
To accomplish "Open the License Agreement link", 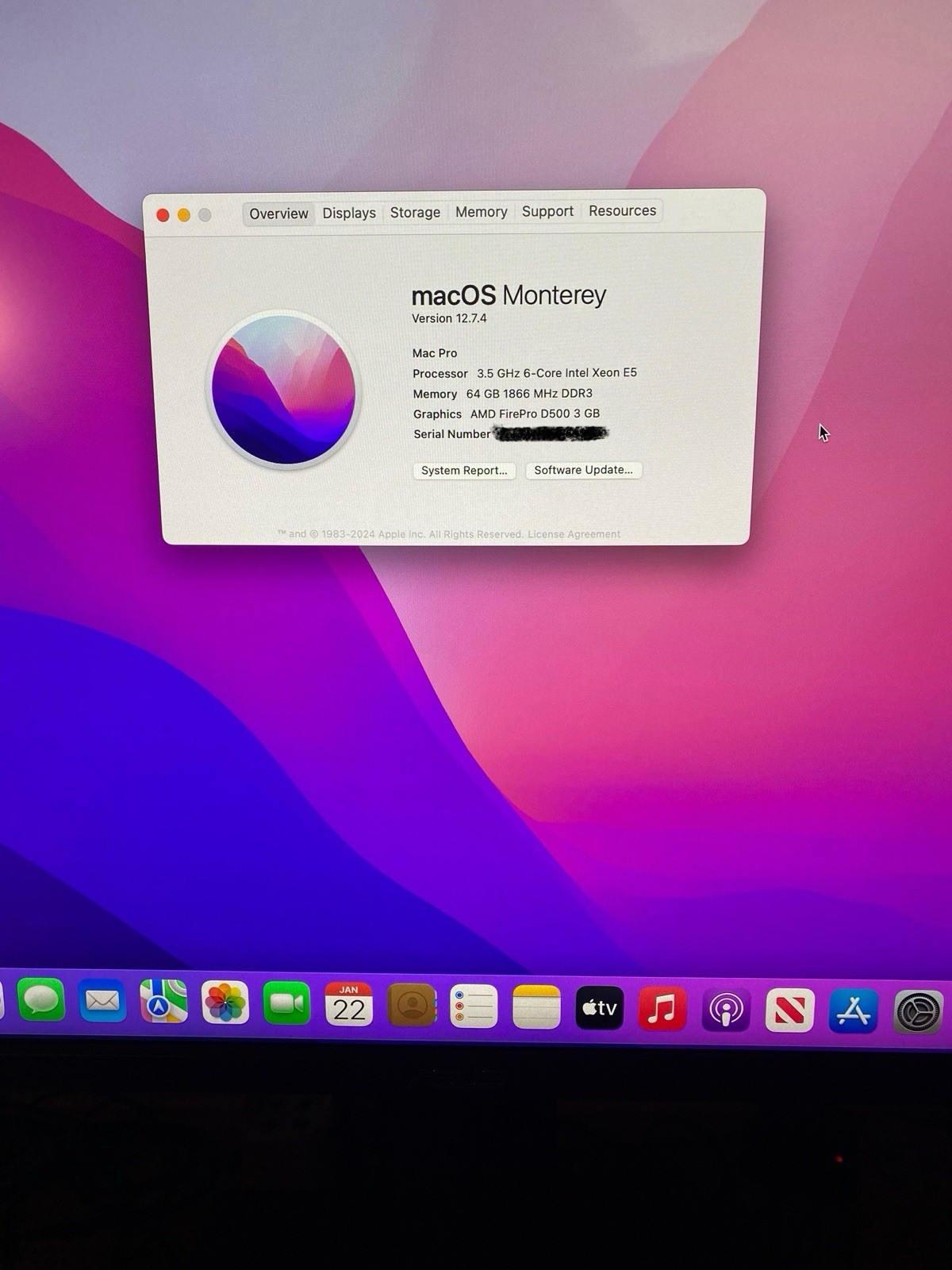I will [x=574, y=534].
